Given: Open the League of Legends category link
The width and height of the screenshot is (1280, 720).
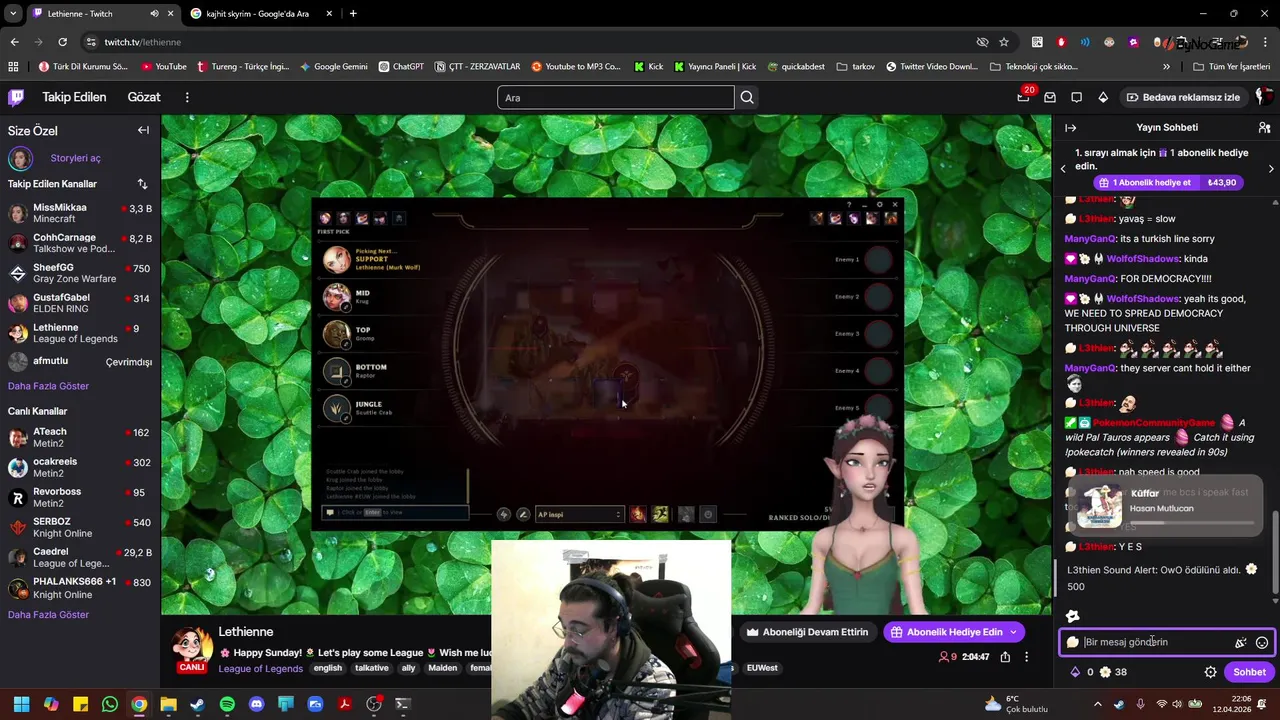Looking at the screenshot, I should point(260,668).
